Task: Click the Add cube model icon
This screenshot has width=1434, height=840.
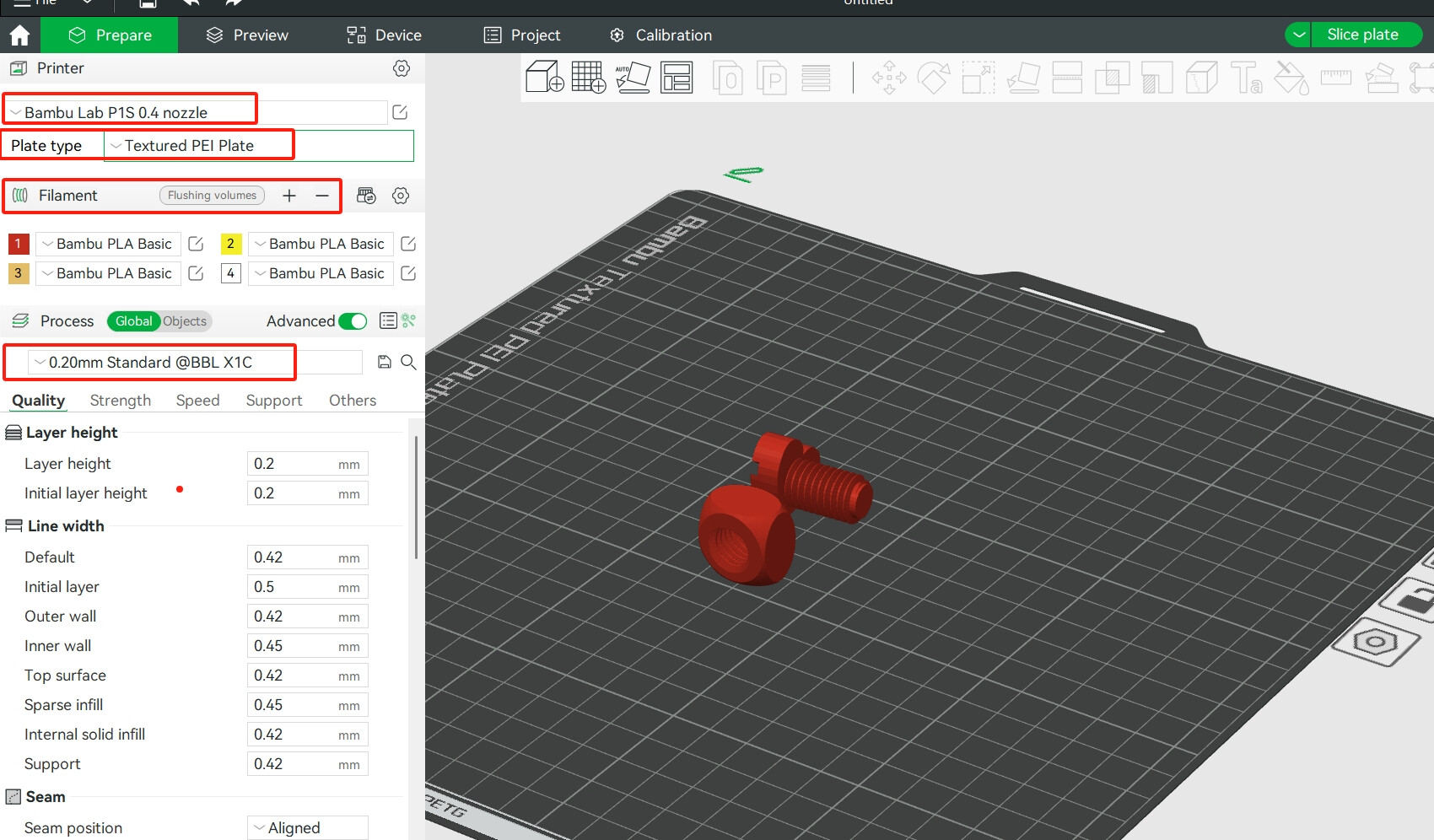Action: point(544,77)
